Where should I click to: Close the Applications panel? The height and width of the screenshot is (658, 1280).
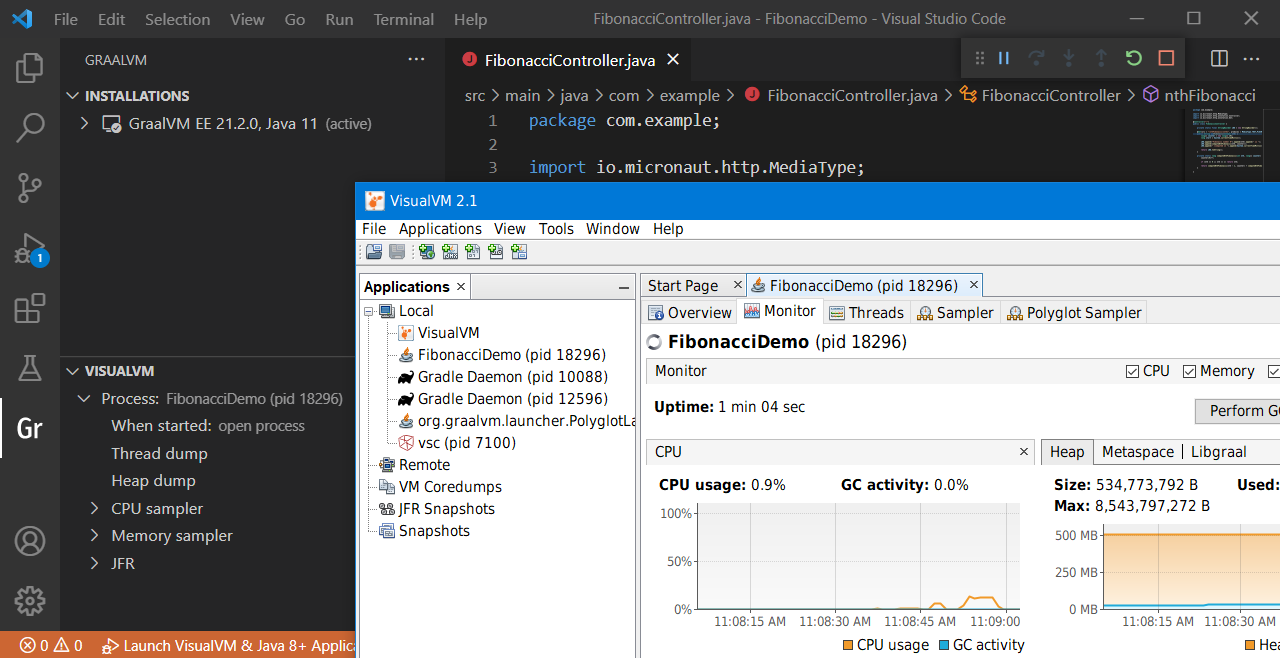click(461, 287)
